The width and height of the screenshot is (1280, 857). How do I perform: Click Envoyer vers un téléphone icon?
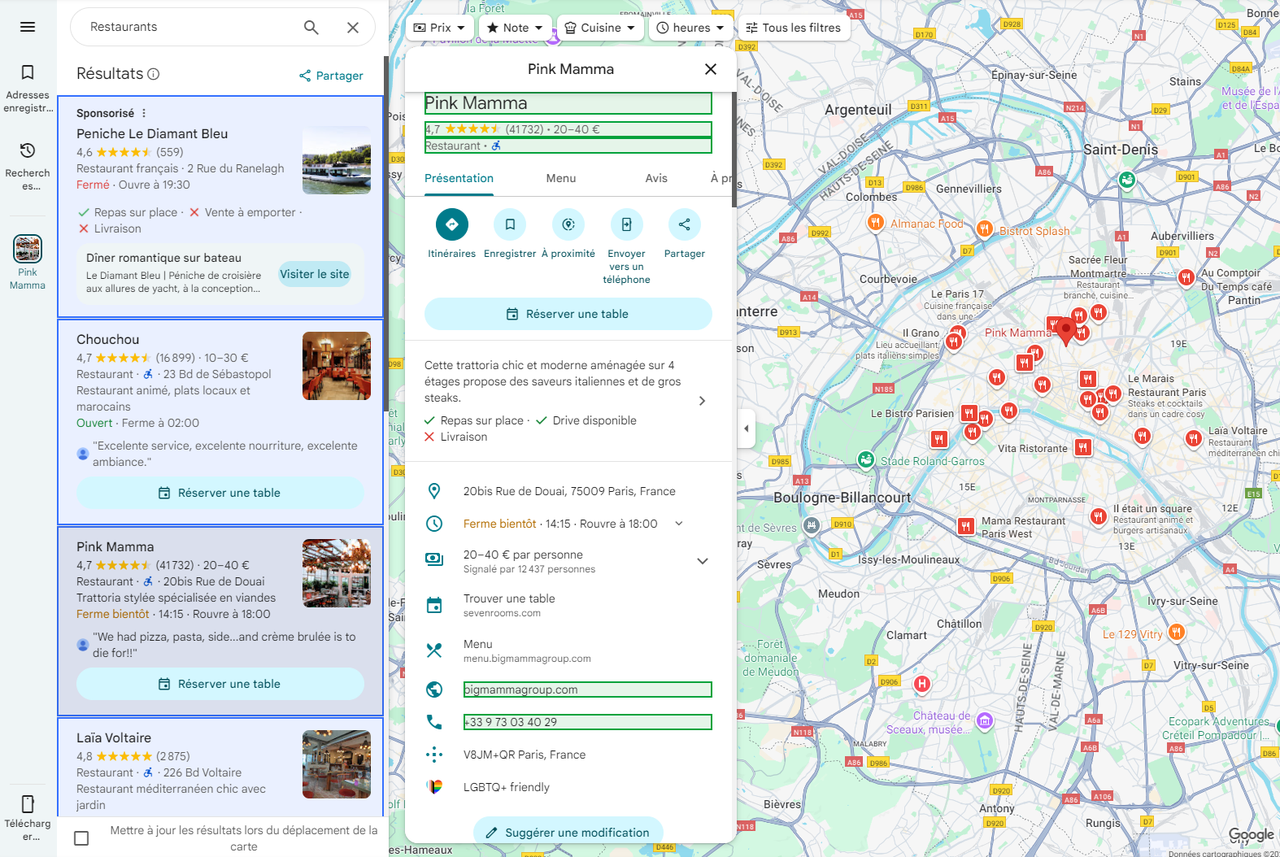pos(626,225)
